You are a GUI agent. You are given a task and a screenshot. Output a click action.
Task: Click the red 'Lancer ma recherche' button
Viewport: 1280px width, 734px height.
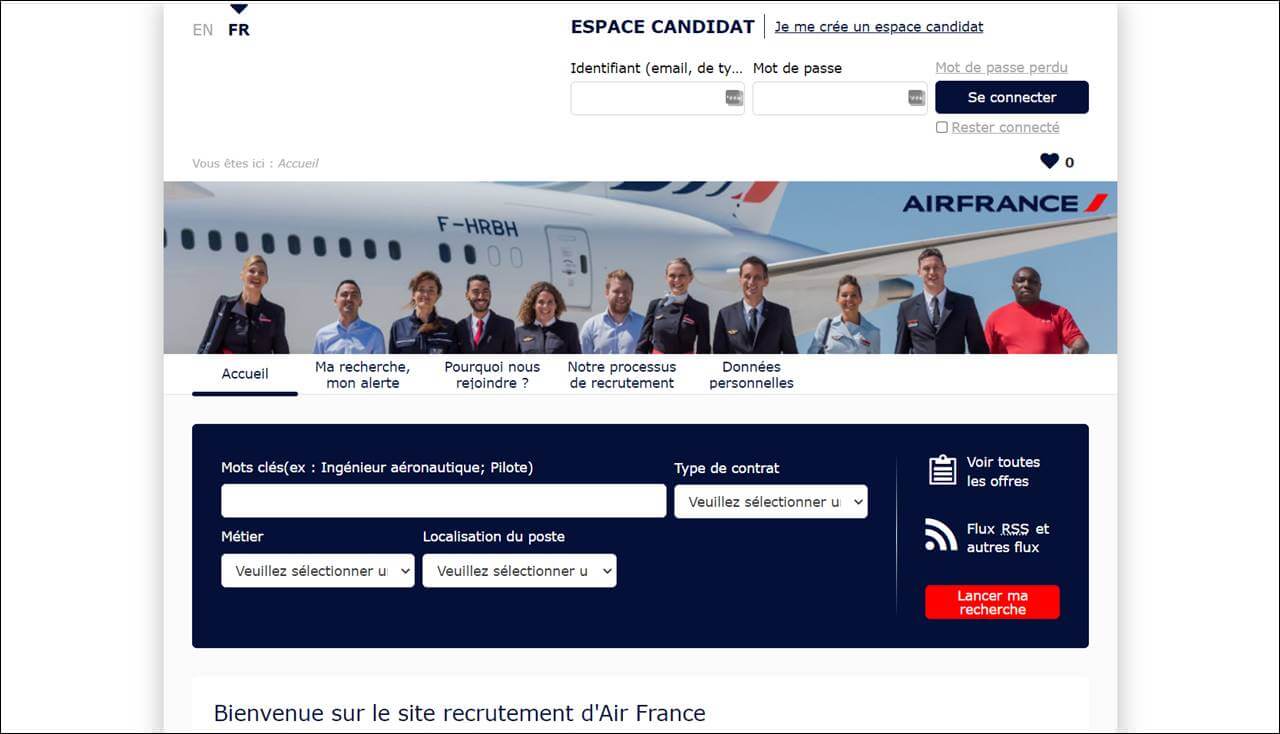[992, 602]
